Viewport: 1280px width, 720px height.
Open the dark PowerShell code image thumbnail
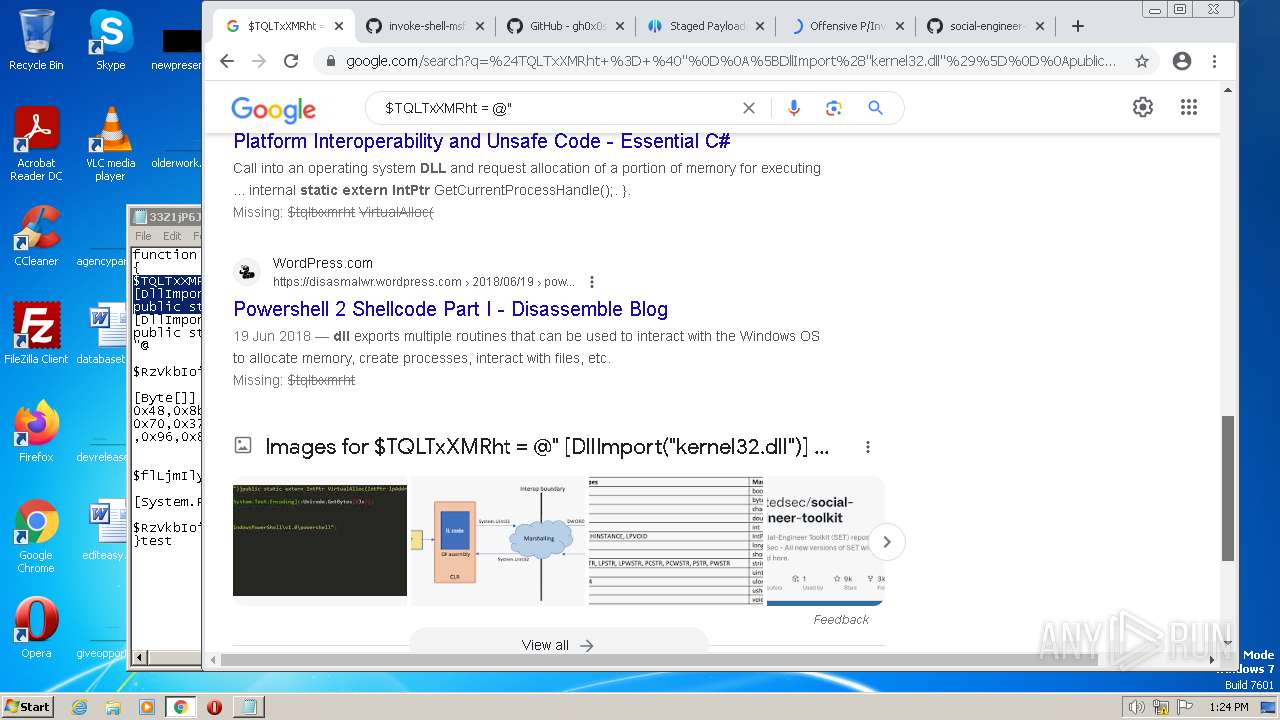[320, 540]
